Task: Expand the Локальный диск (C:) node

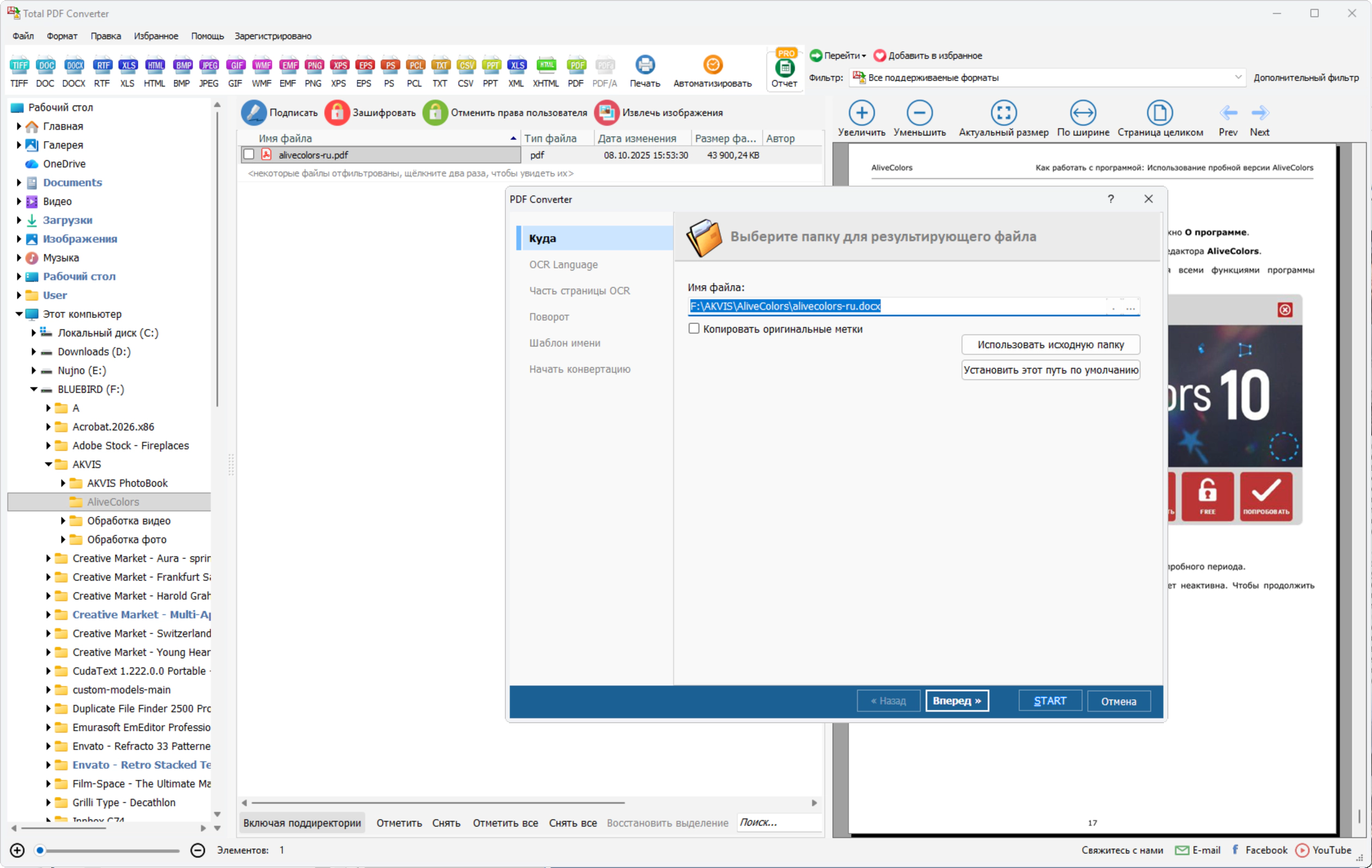Action: click(34, 333)
